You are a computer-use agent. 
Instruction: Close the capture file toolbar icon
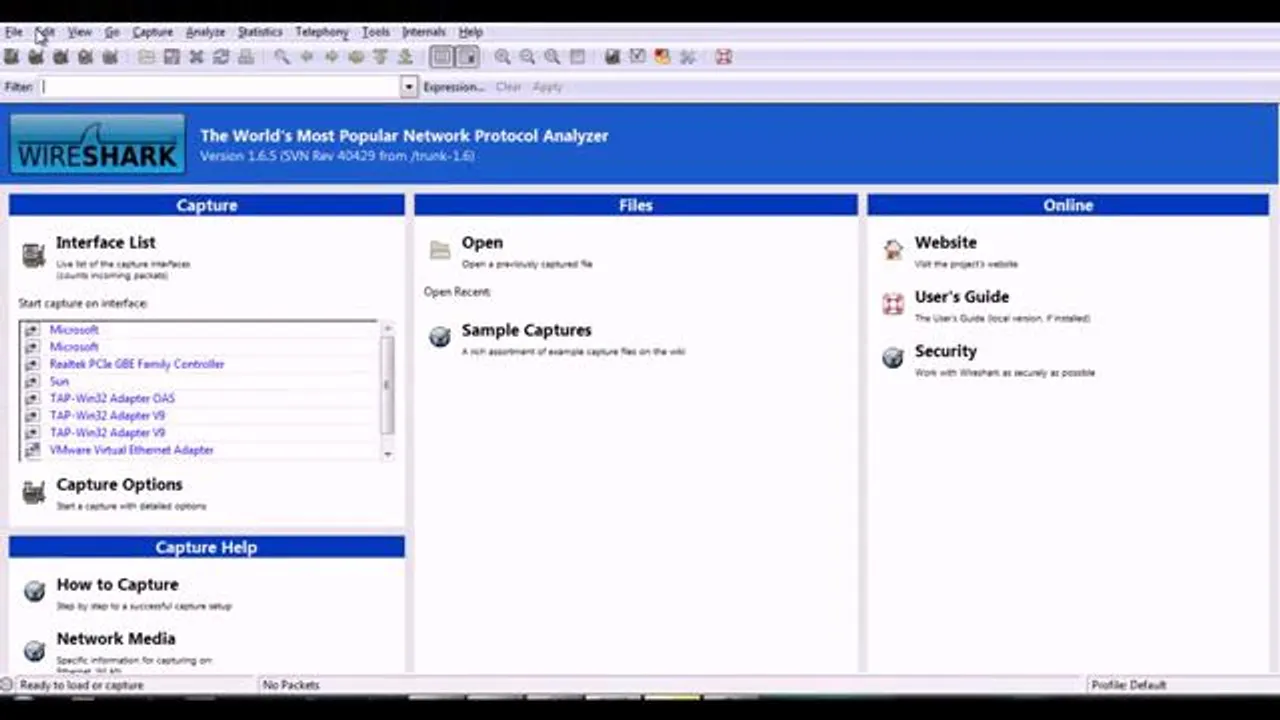tap(196, 57)
